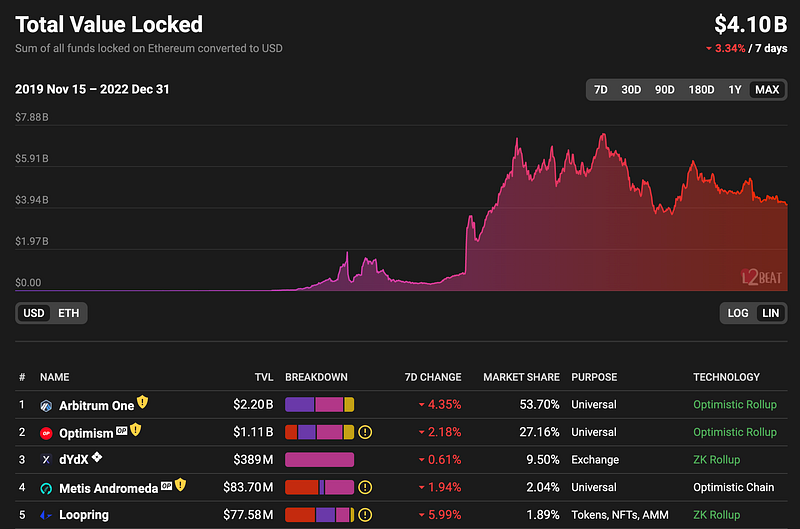This screenshot has width=800, height=529.
Task: Select the 90D time range
Action: pyautogui.click(x=664, y=90)
